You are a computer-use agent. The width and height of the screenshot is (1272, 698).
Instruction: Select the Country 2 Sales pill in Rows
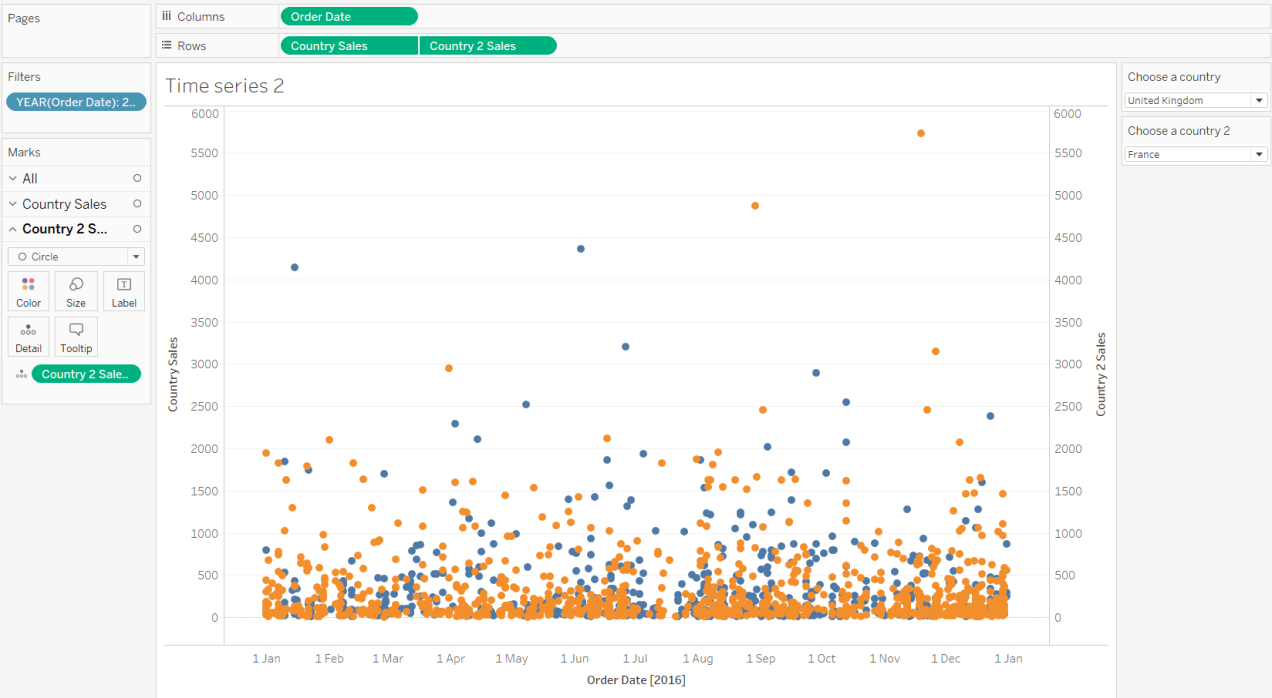coord(487,46)
